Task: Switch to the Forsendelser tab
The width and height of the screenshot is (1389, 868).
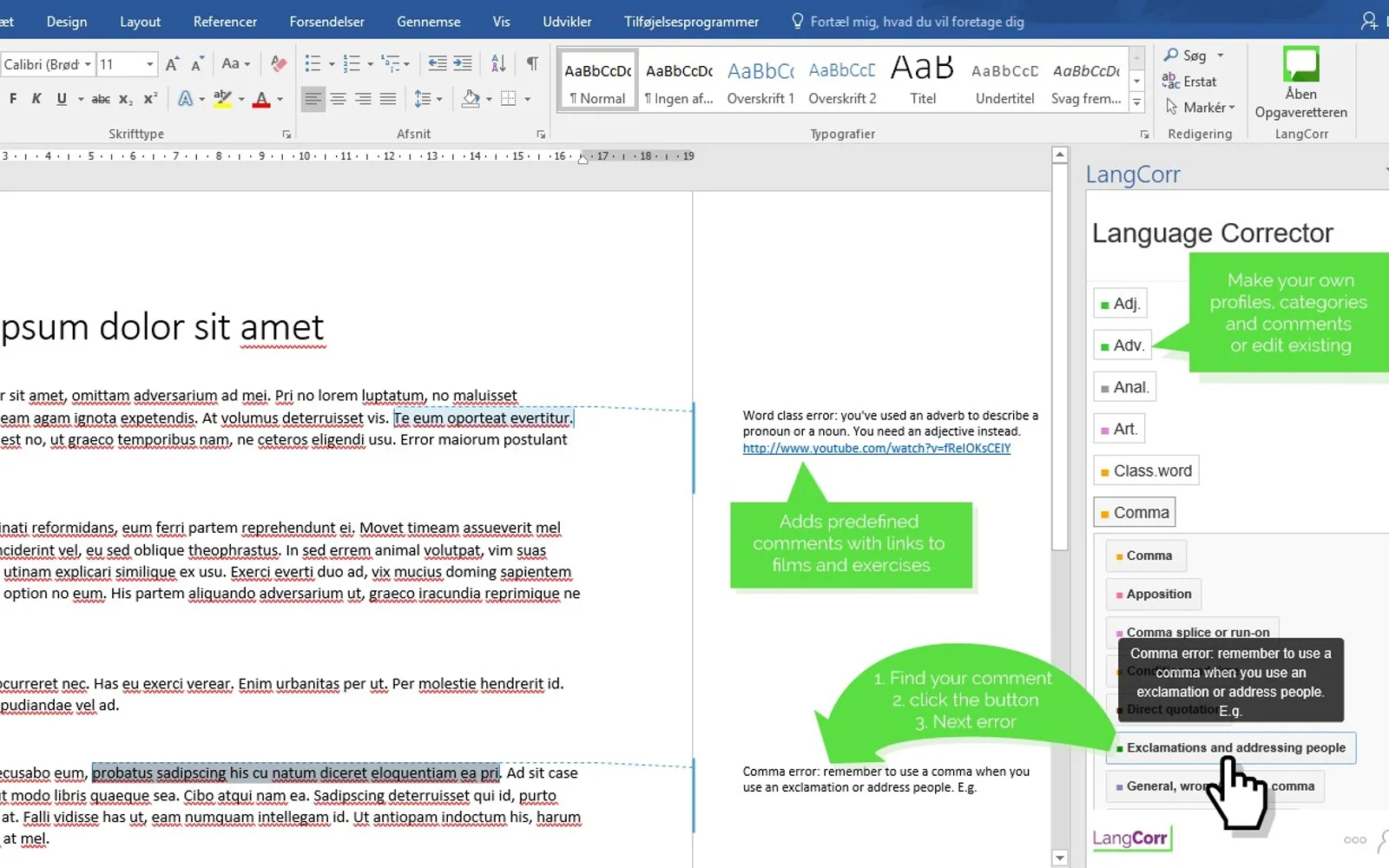Action: pyautogui.click(x=326, y=22)
